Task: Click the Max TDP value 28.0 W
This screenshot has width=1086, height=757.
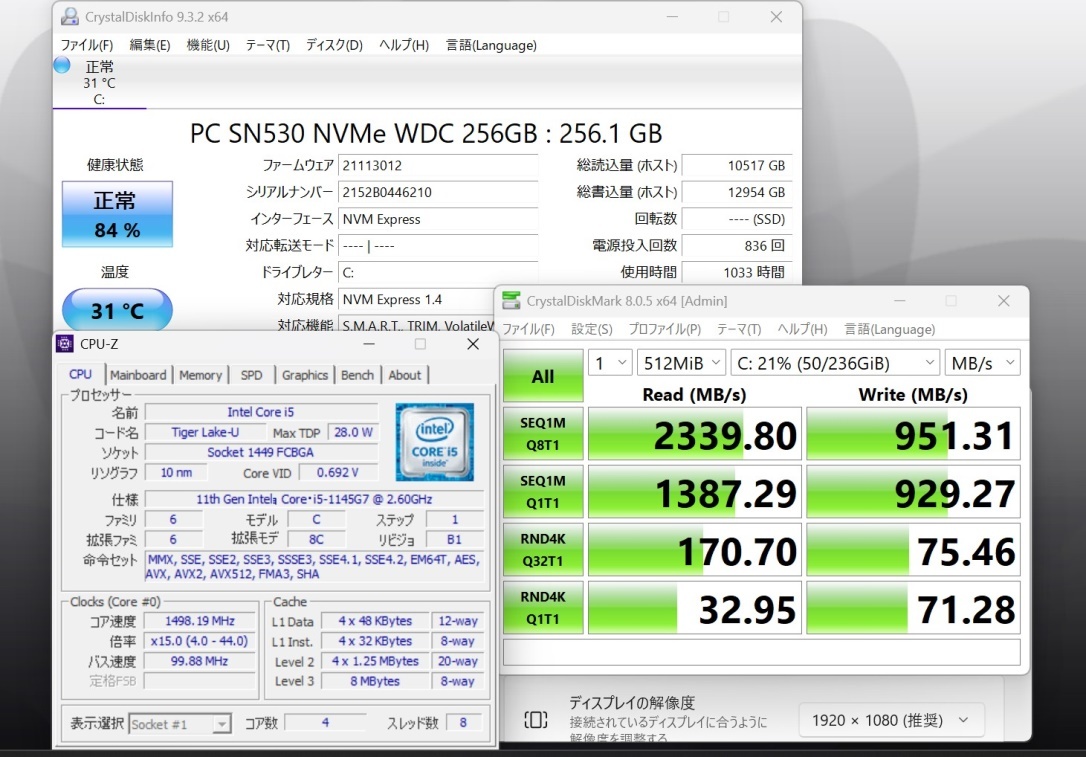Action: tap(353, 432)
